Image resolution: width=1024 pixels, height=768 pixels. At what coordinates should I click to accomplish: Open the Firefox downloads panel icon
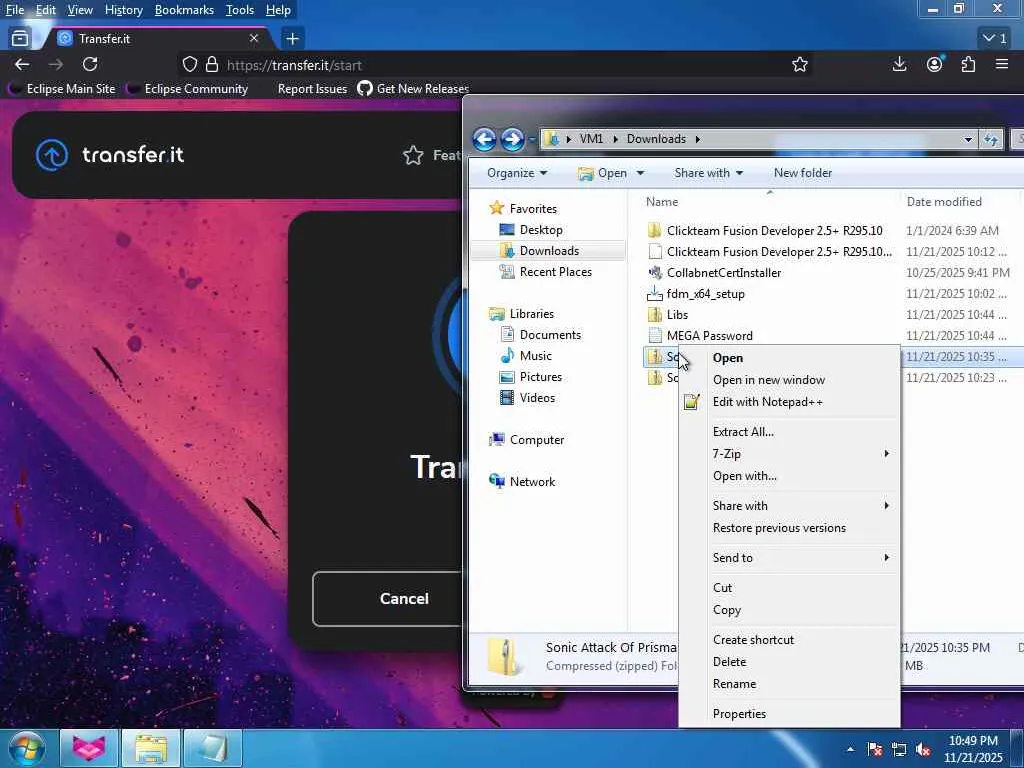tap(899, 64)
